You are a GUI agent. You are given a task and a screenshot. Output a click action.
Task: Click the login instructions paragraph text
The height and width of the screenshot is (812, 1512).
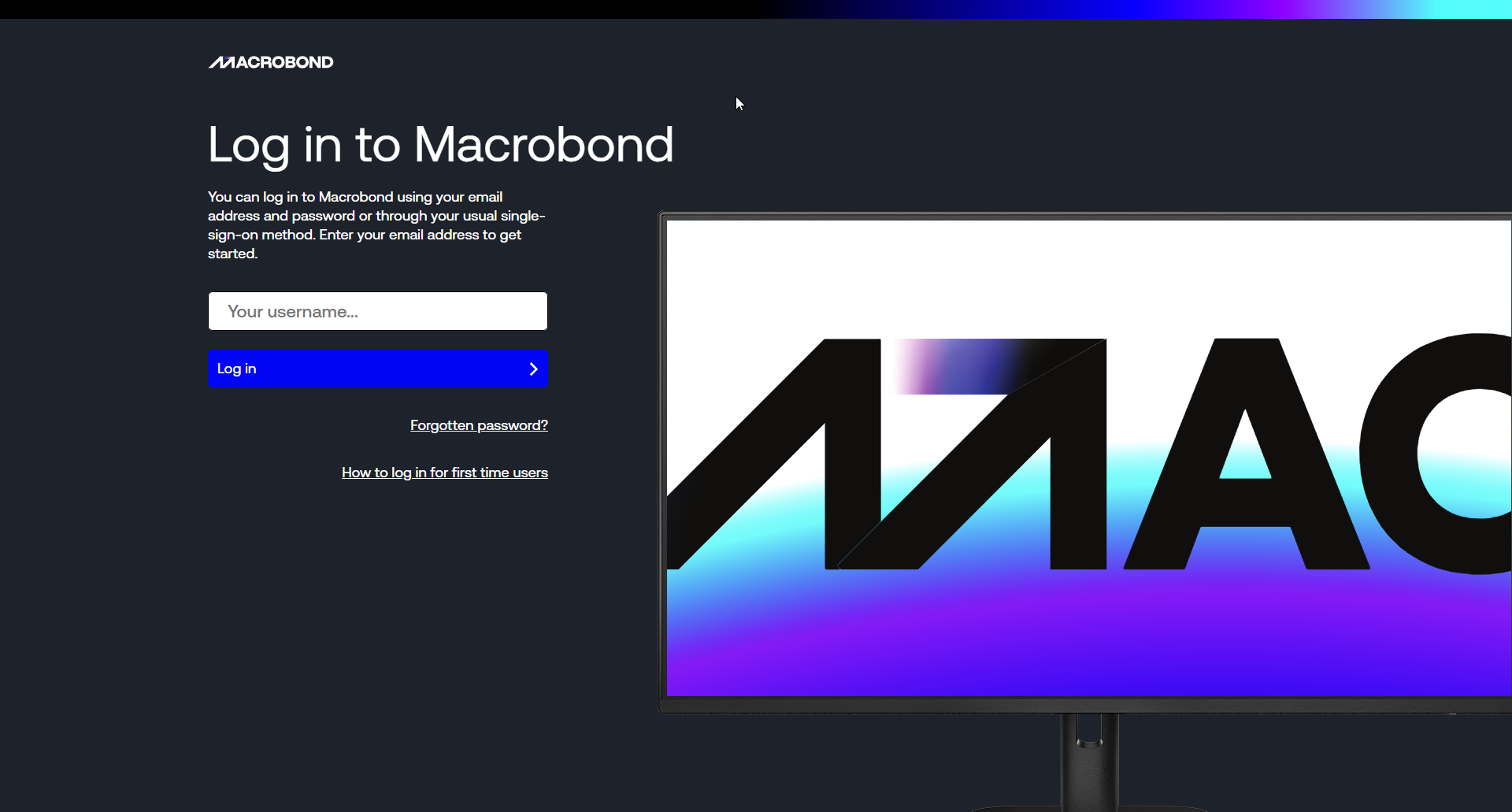(376, 225)
